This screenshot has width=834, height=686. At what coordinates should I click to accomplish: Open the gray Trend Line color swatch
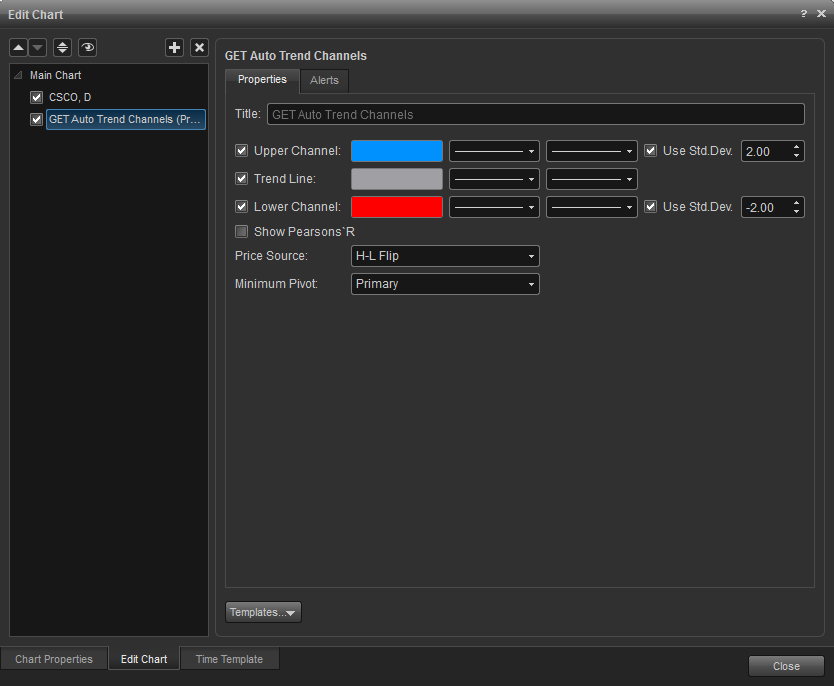pyautogui.click(x=397, y=179)
